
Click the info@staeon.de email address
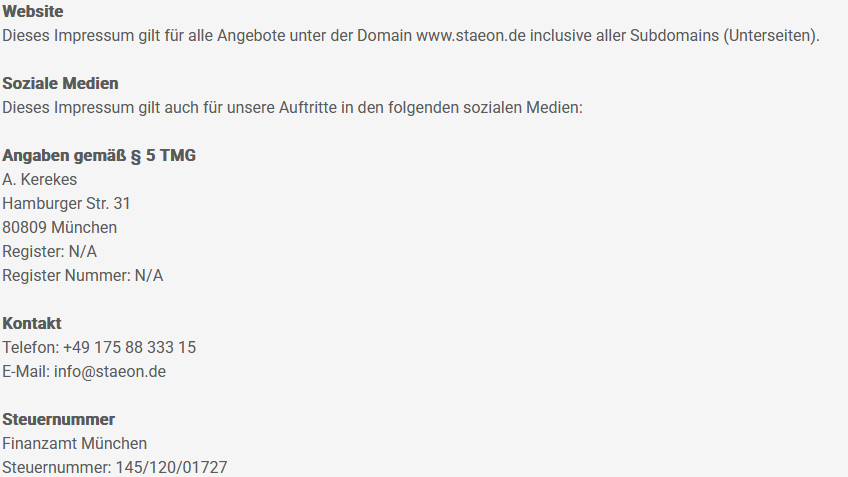point(110,372)
